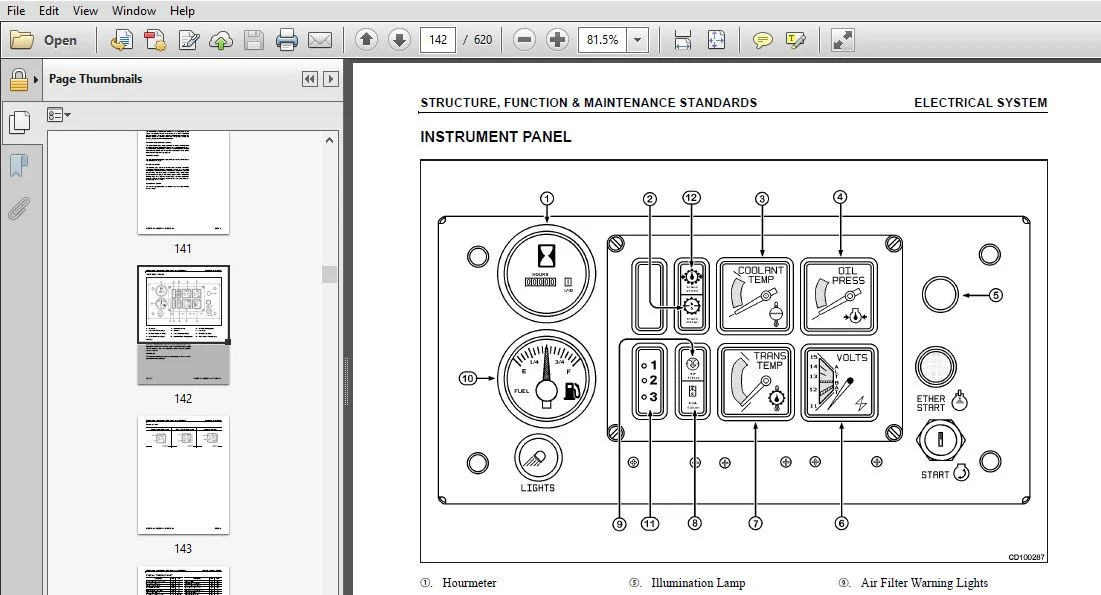This screenshot has height=595, width=1101.
Task: Open the Edit menu
Action: point(48,11)
